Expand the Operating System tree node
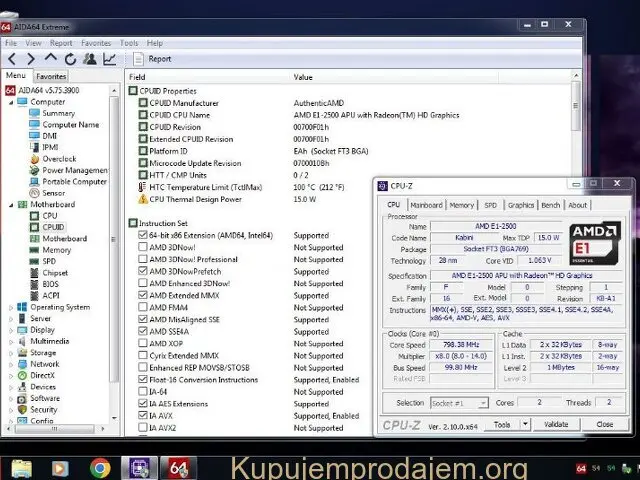Viewport: 640px width, 480px height. click(9, 307)
